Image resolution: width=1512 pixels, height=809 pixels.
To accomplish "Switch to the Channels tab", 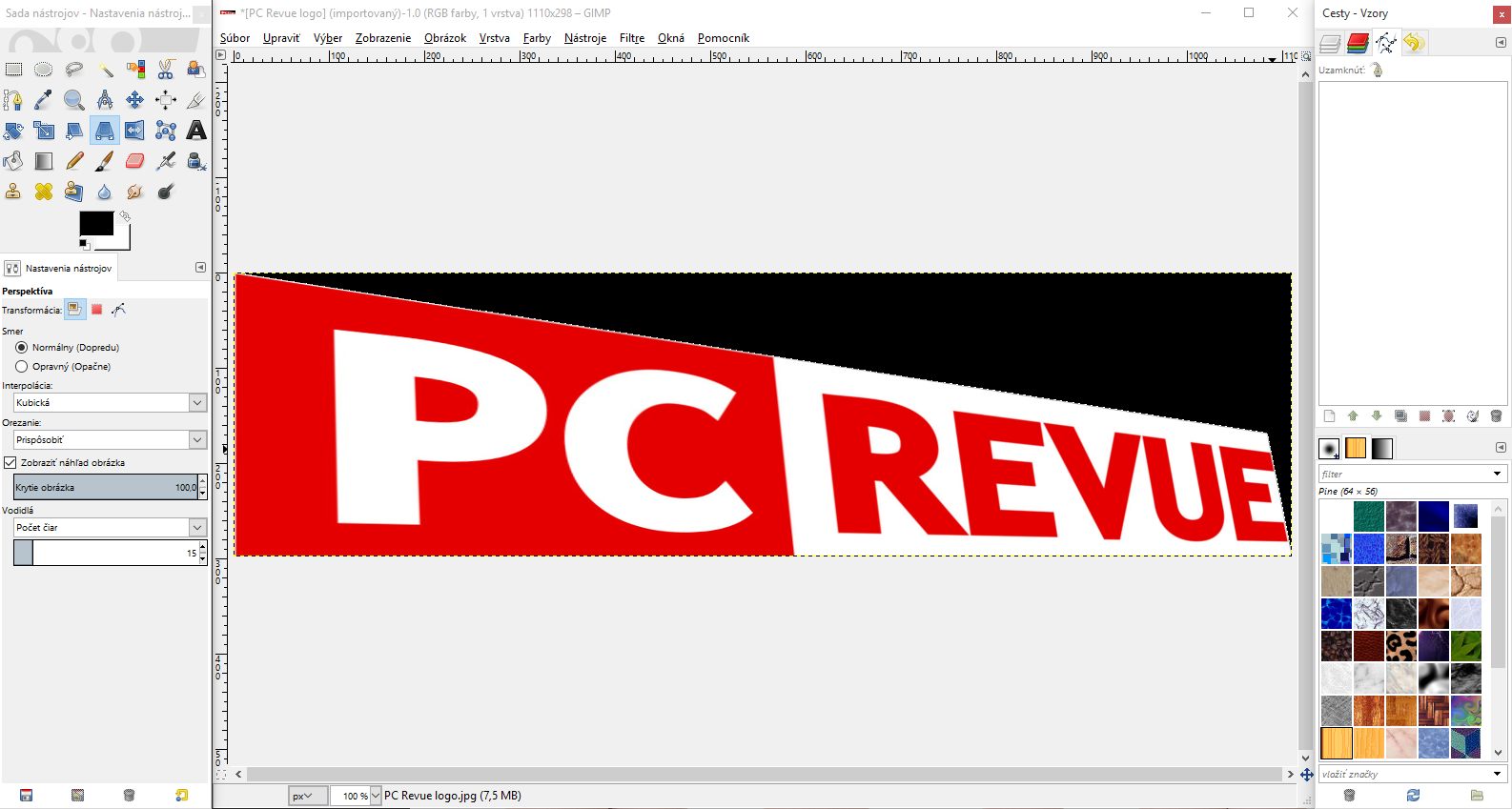I will (x=1358, y=43).
